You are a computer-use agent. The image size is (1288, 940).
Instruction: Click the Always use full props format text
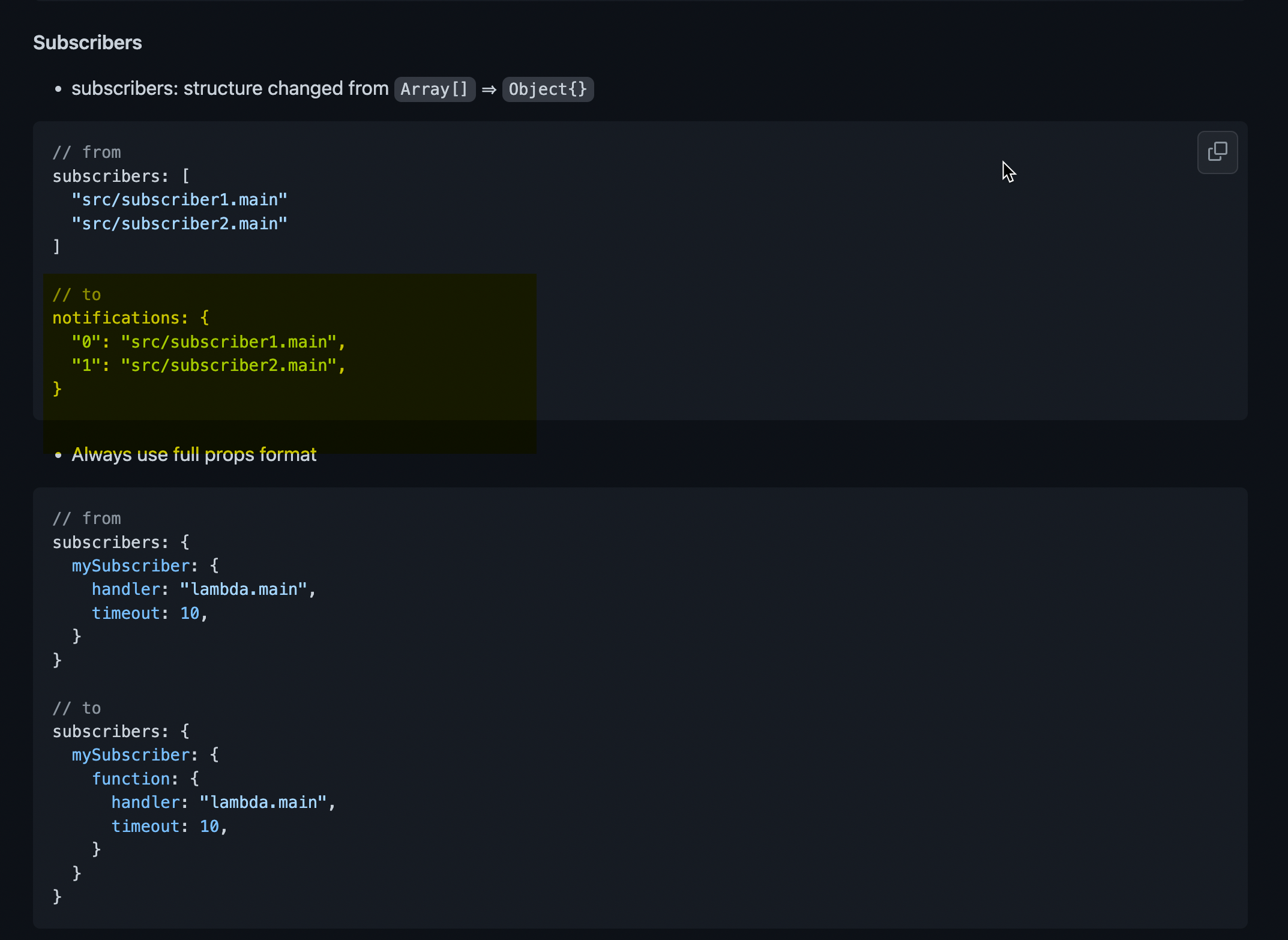pyautogui.click(x=194, y=454)
